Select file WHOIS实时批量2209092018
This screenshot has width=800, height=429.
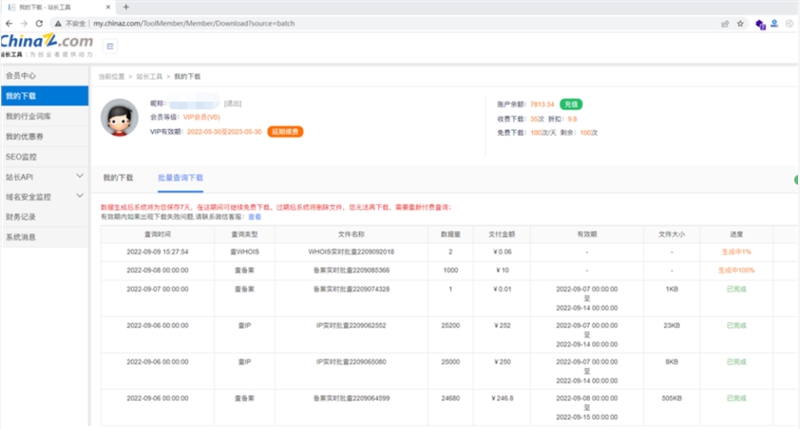(x=351, y=252)
